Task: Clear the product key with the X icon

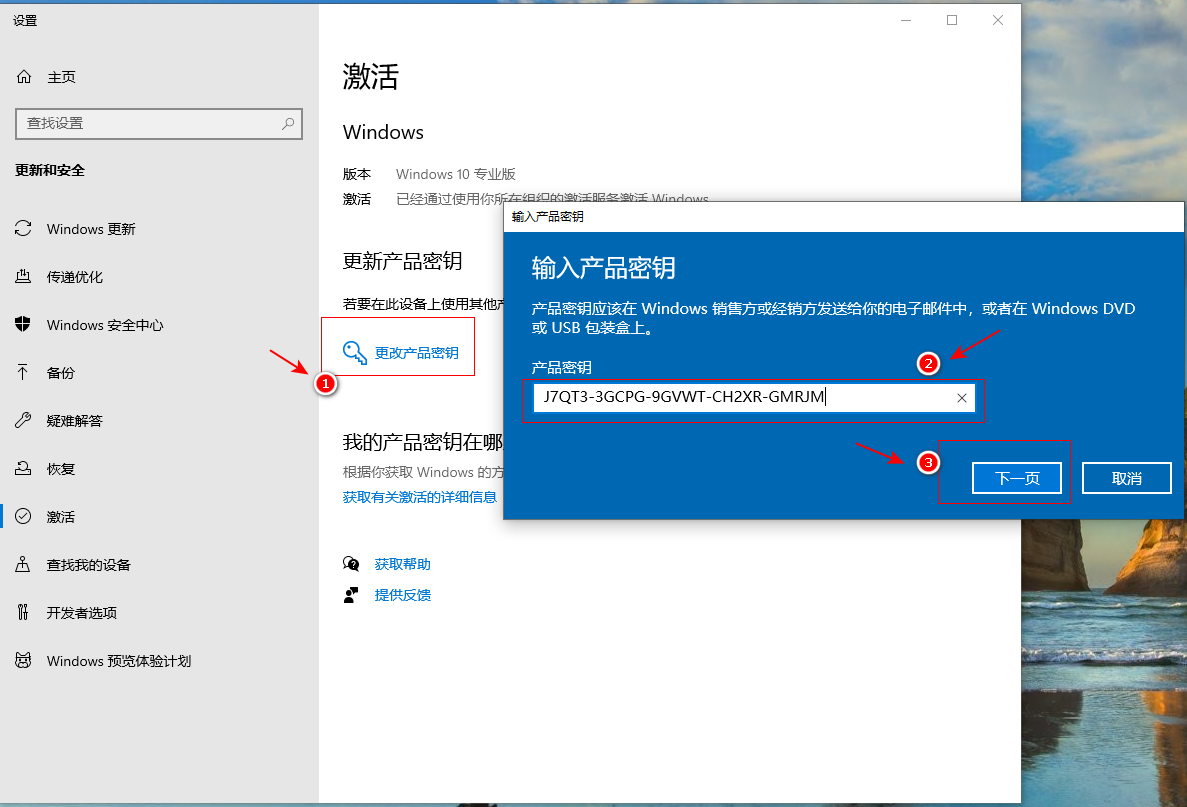Action: pyautogui.click(x=961, y=398)
